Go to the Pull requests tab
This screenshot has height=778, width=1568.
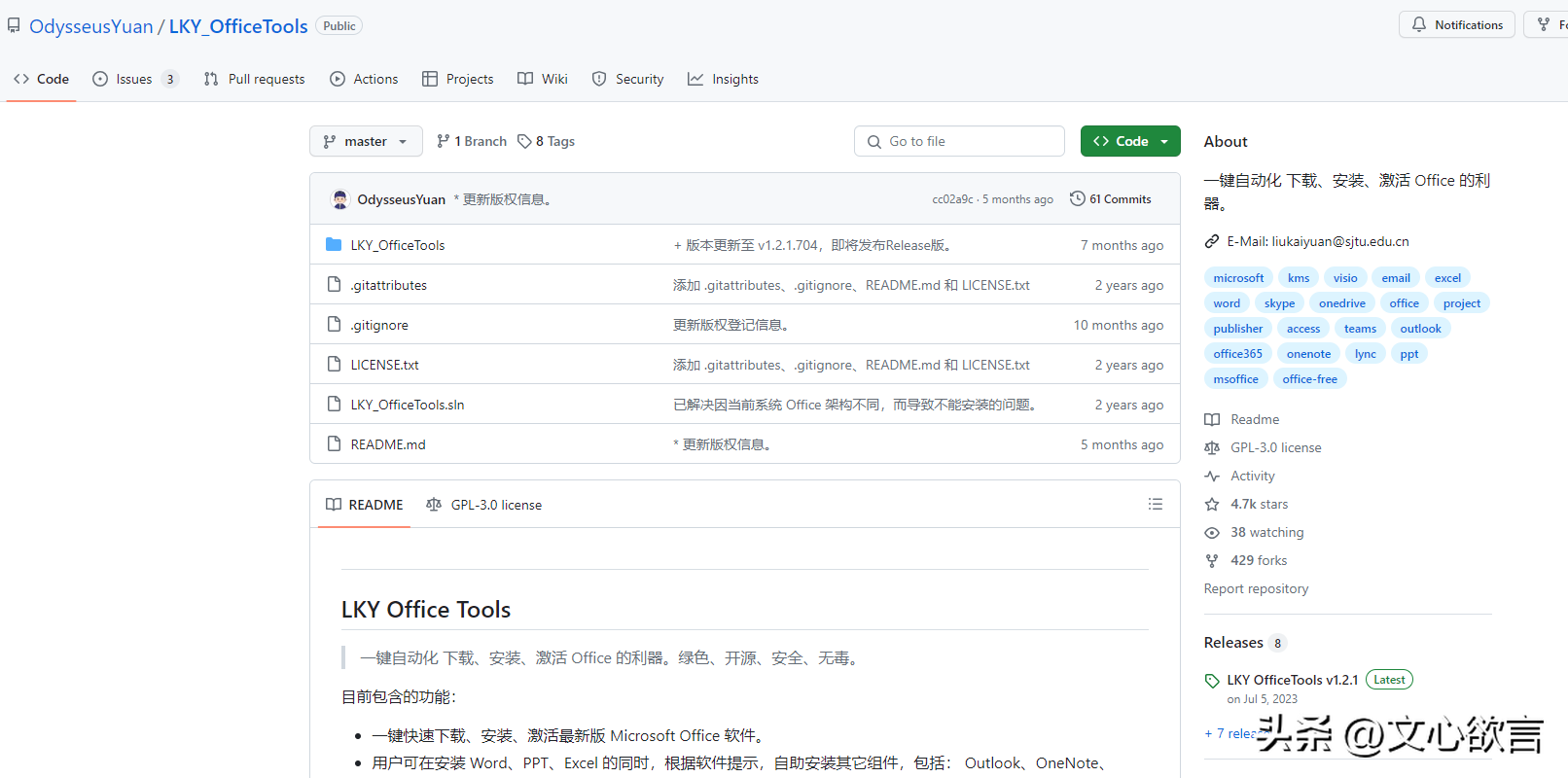click(x=254, y=79)
